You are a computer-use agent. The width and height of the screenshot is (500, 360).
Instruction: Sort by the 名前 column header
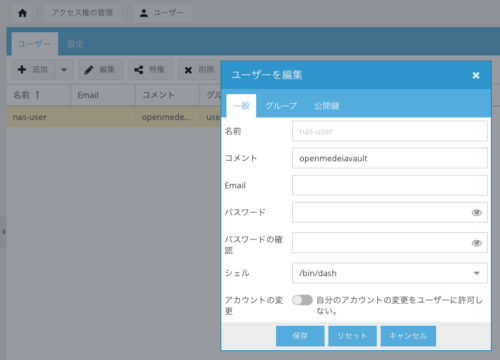click(38, 95)
